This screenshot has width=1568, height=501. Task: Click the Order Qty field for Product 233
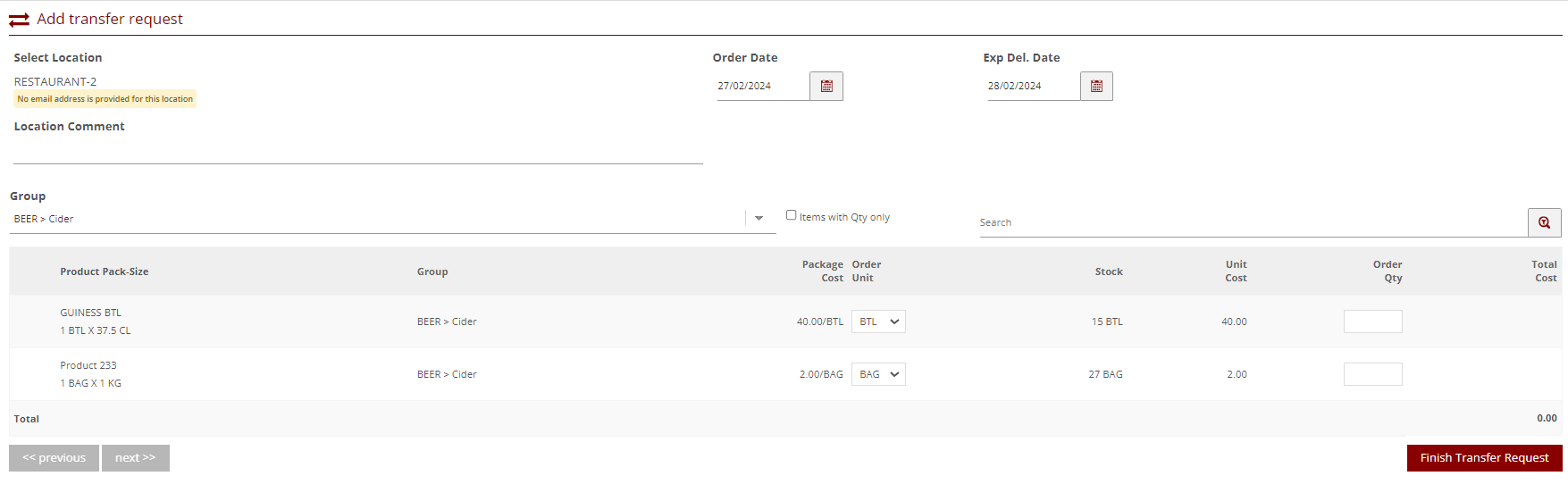click(1372, 374)
